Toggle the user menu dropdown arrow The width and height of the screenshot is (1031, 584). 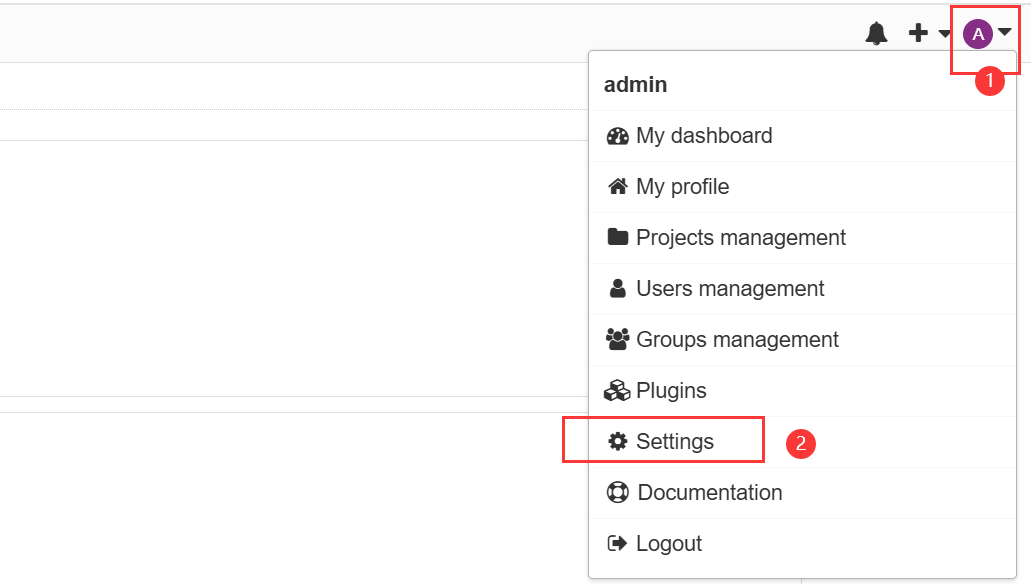coord(1004,31)
